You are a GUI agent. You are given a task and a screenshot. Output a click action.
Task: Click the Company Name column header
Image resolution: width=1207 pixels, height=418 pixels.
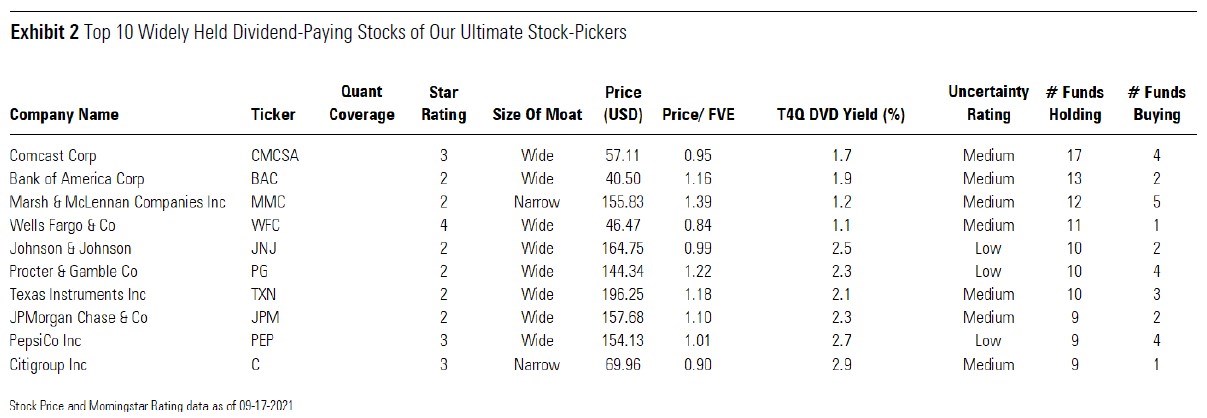tap(64, 115)
